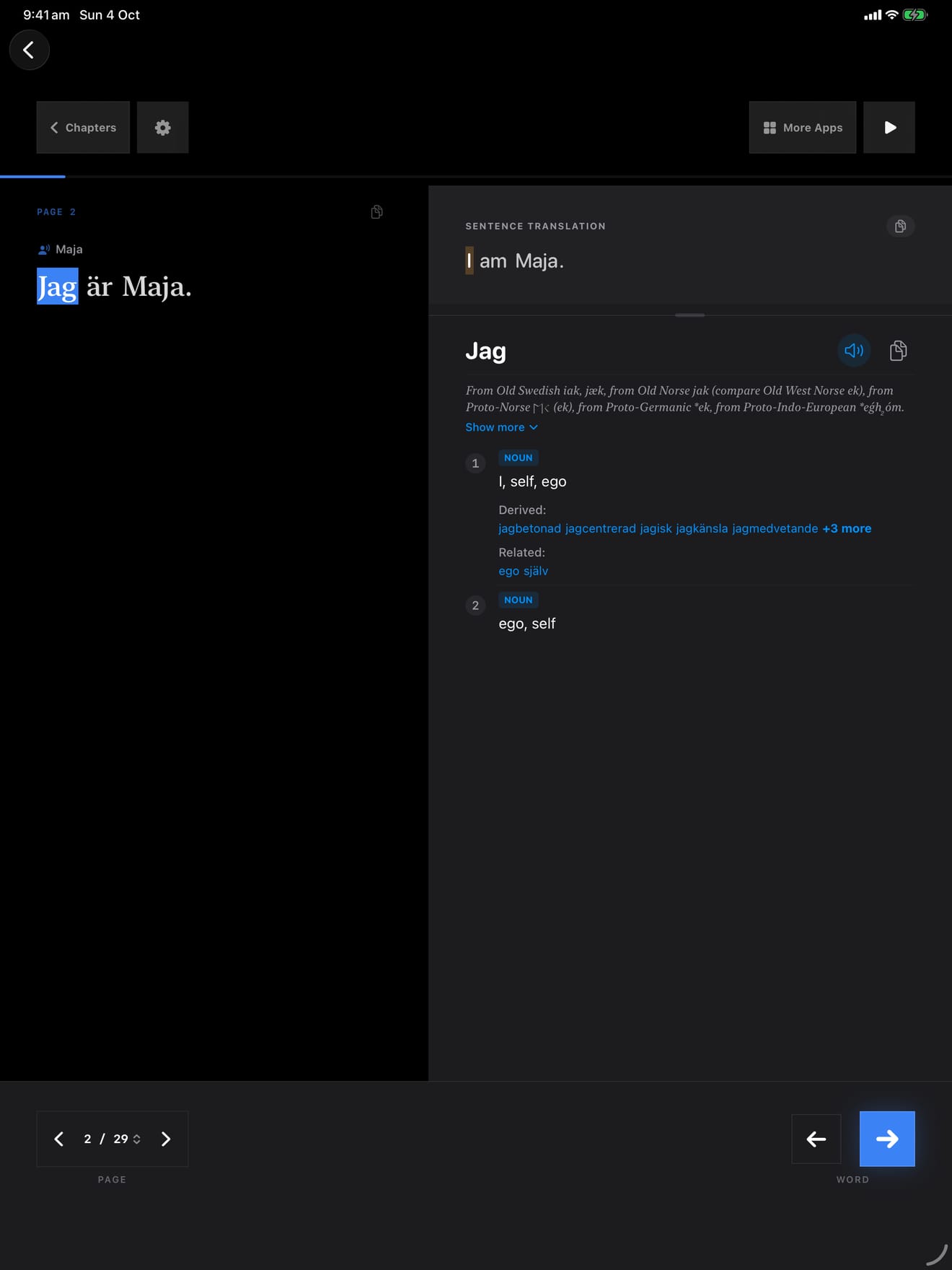Screen dimensions: 952x1270
Task: Tap the second NOUN tag
Action: (519, 600)
